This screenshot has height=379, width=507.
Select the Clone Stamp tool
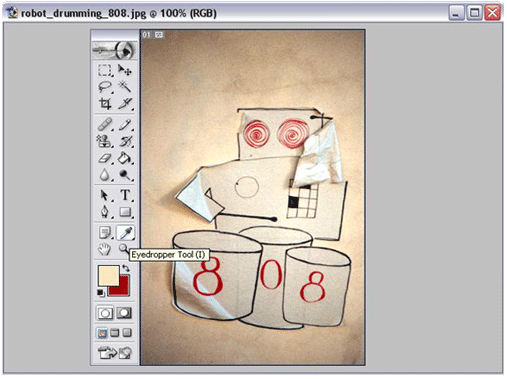(105, 141)
